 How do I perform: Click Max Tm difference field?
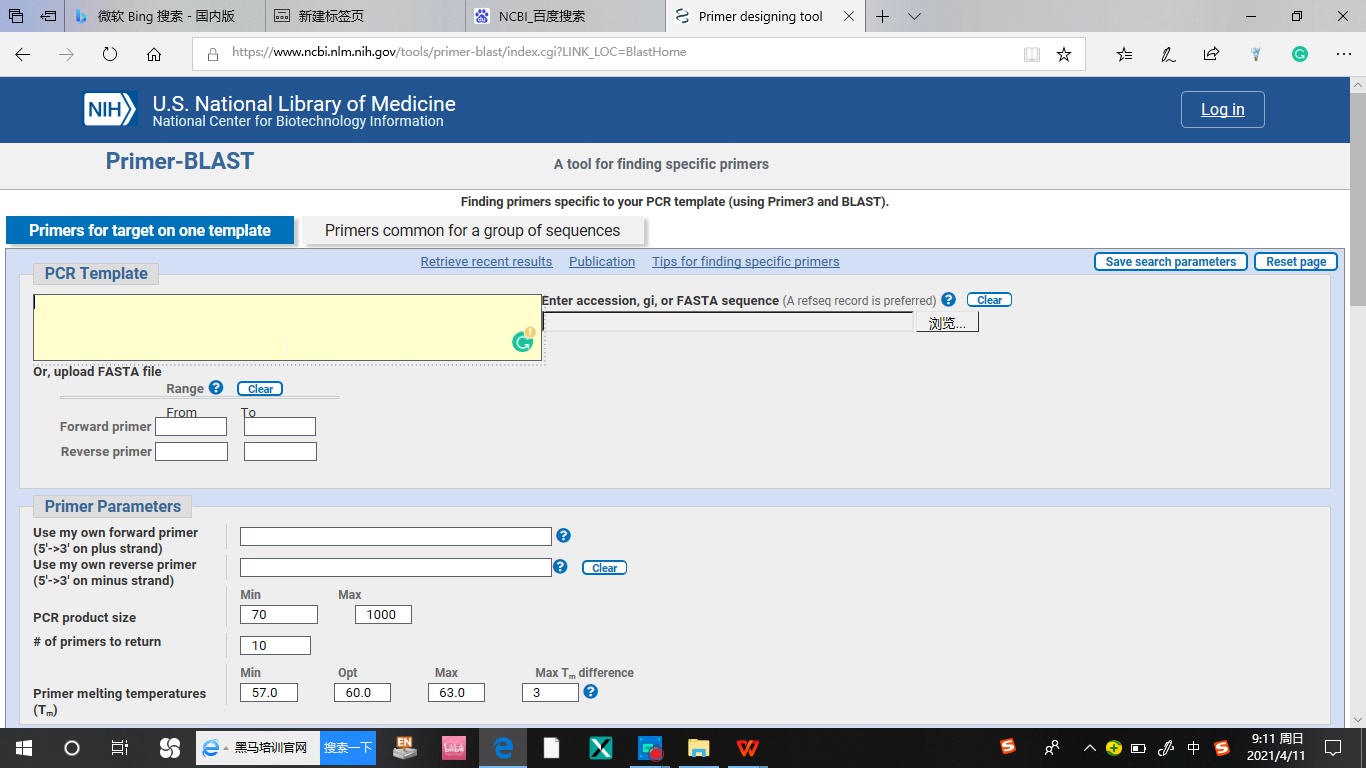click(550, 693)
